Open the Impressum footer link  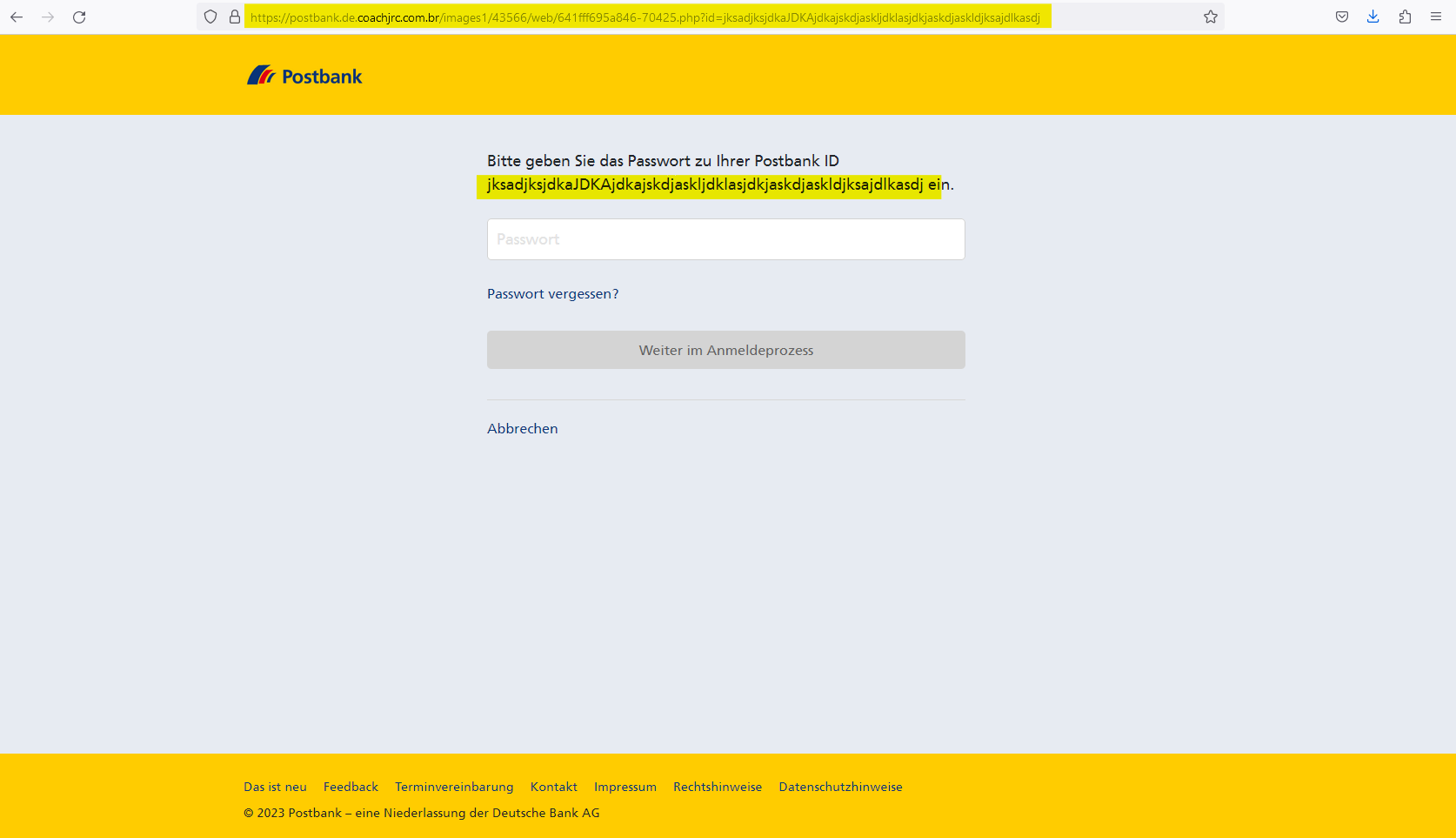coord(624,787)
